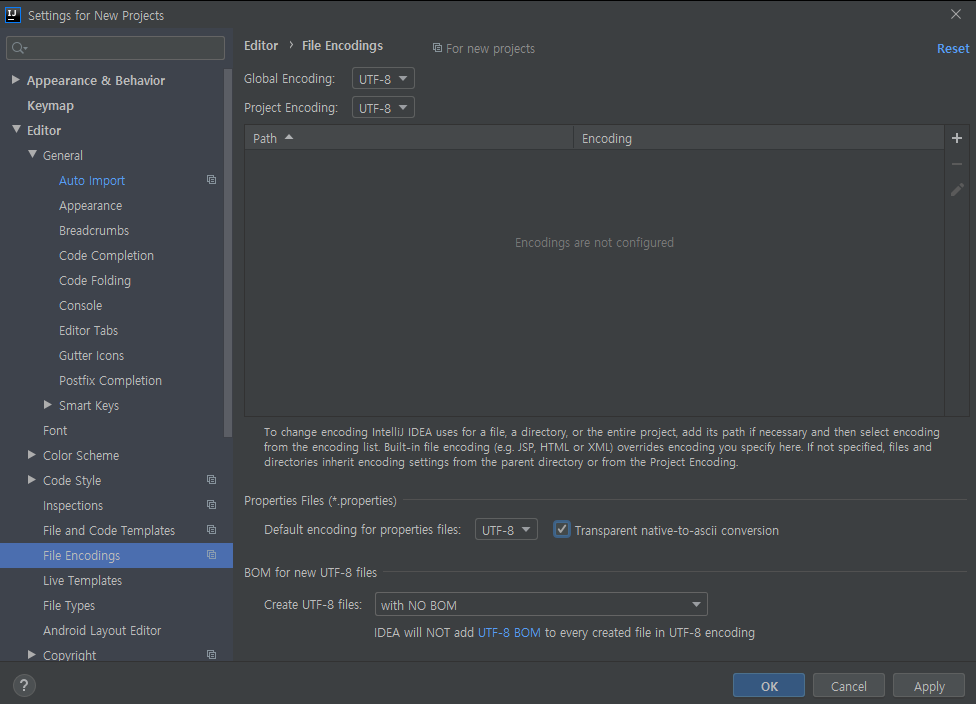Open Font settings
The height and width of the screenshot is (704, 976).
click(55, 431)
